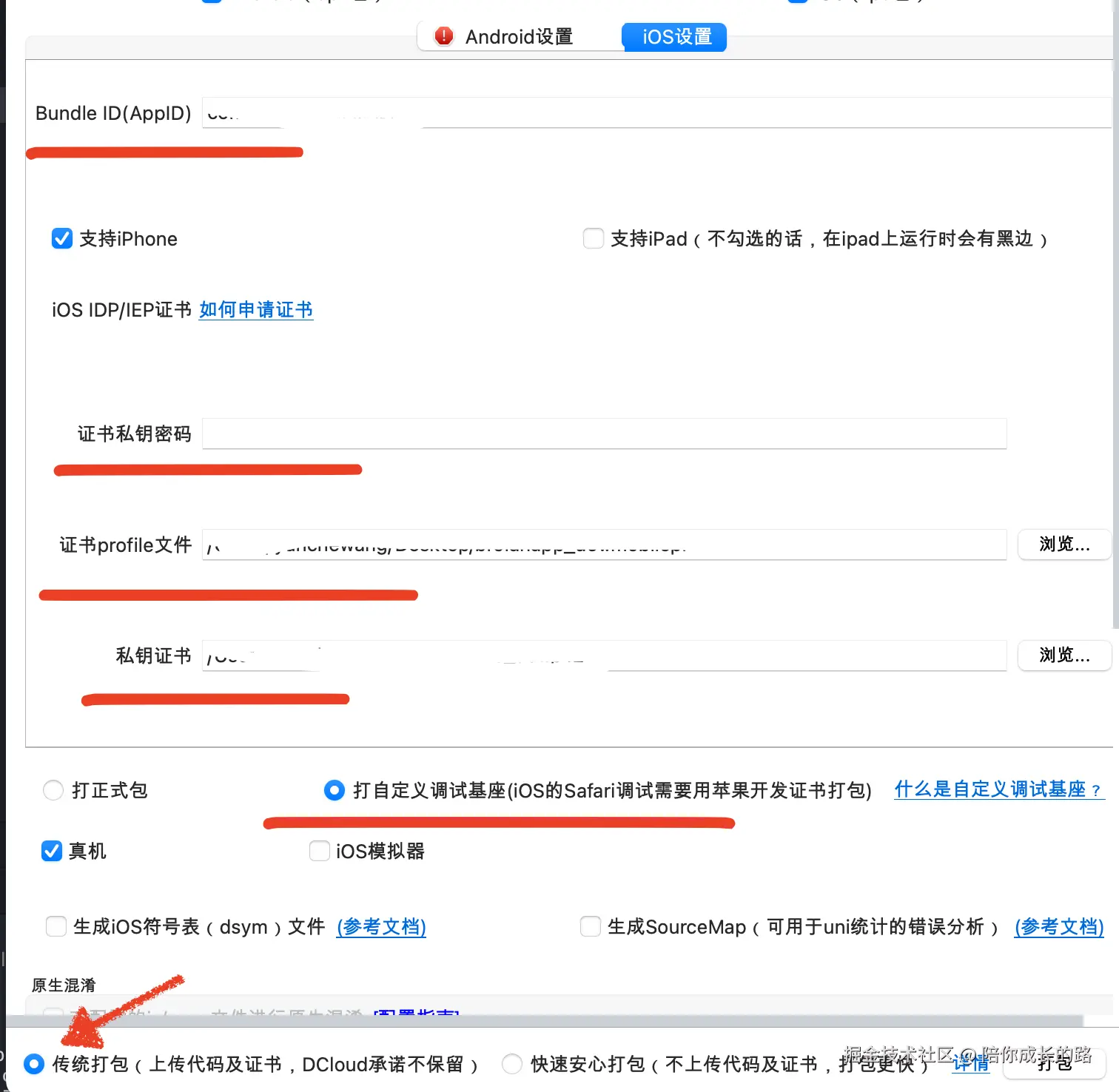Viewport: 1119px width, 1092px height.
Task: Enable the 生成SourceMap option
Action: pyautogui.click(x=590, y=926)
